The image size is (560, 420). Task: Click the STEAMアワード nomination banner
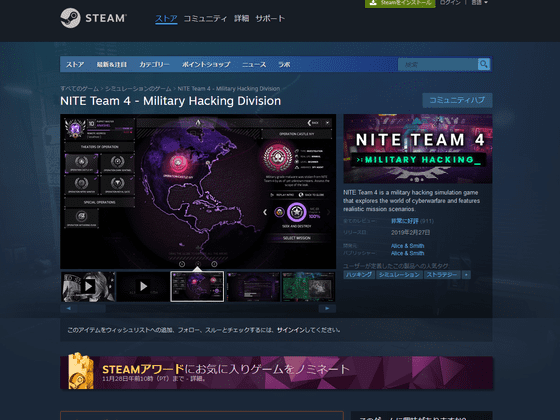276,372
